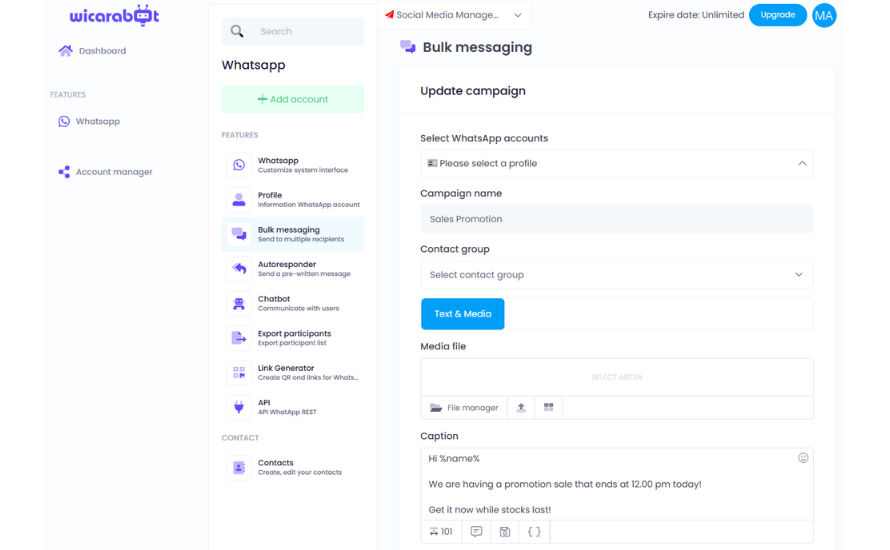Viewport: 890px width, 550px height.
Task: Click the 101 character count icon
Action: point(441,532)
